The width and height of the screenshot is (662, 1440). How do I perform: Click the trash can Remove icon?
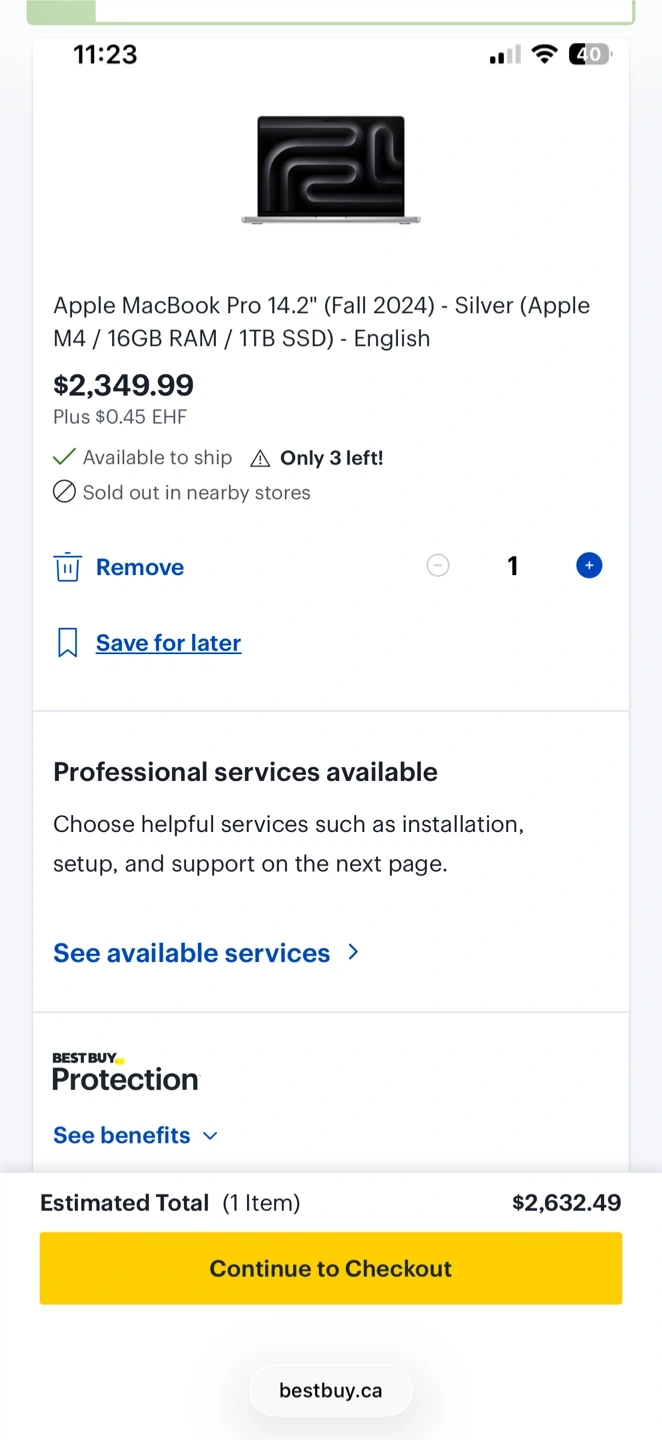tap(67, 567)
